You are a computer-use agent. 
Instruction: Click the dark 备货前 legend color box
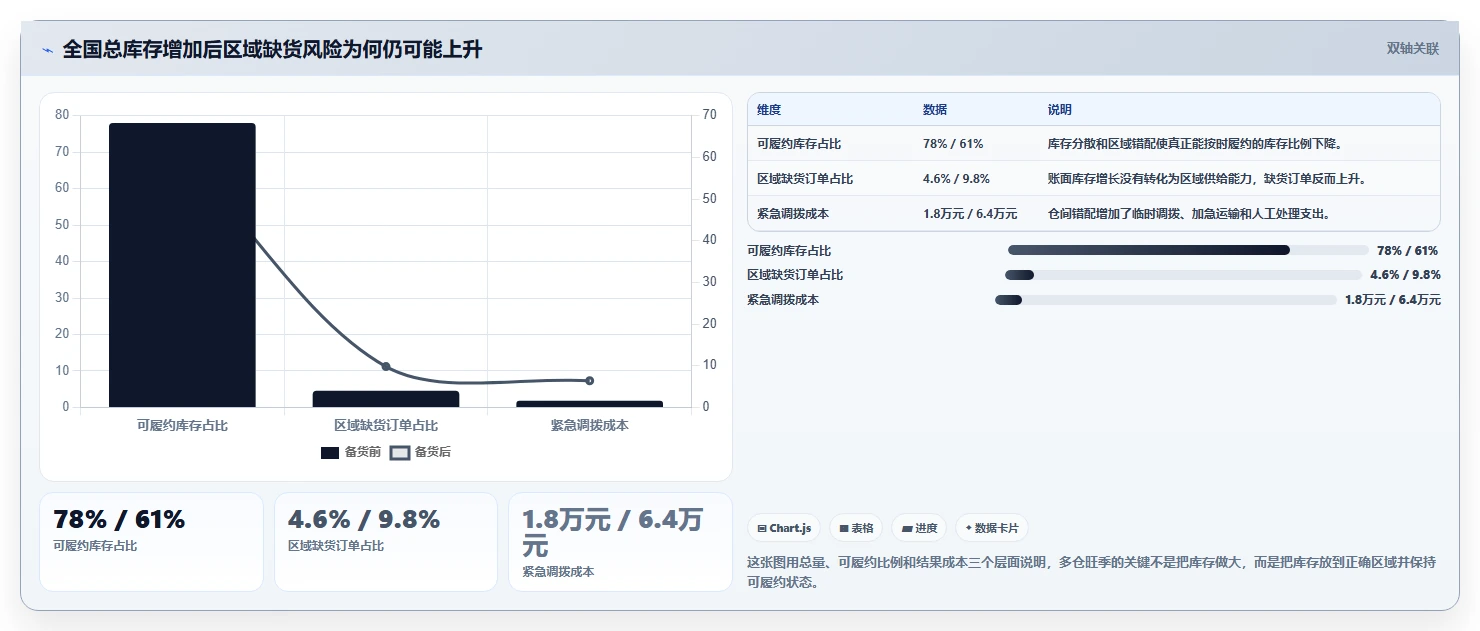coord(330,453)
